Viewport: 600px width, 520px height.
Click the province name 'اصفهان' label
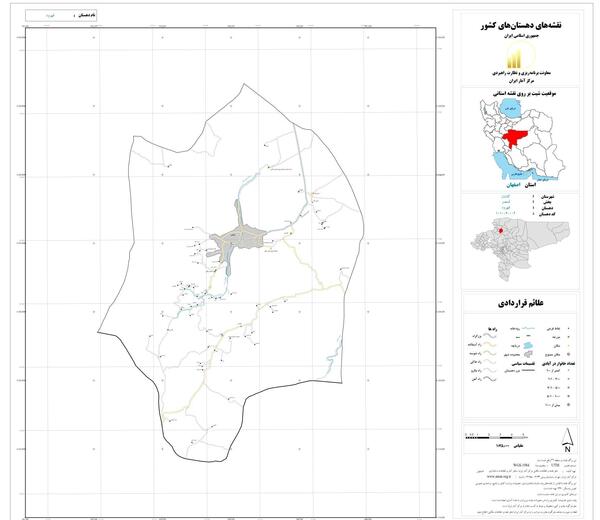512,185
